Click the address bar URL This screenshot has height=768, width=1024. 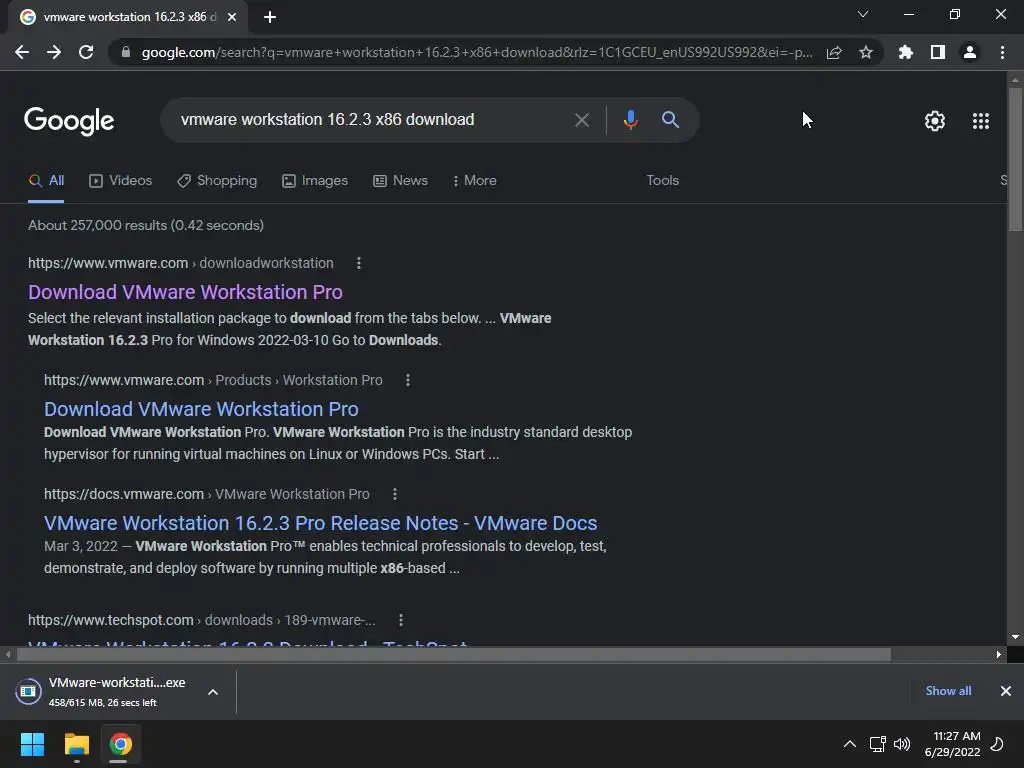pos(477,52)
